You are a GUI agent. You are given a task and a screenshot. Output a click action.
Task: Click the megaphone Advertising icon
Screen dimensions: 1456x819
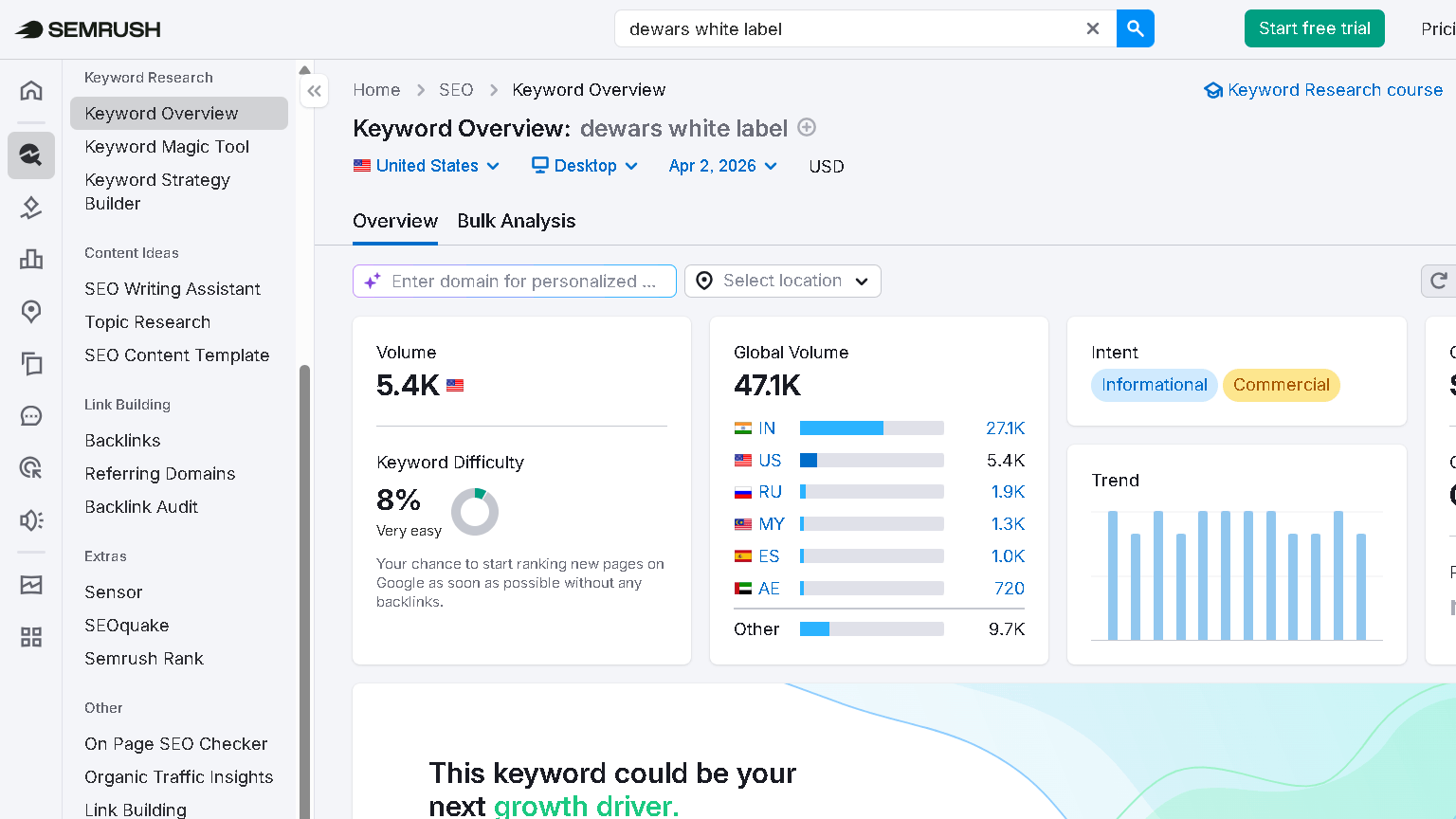[x=30, y=519]
